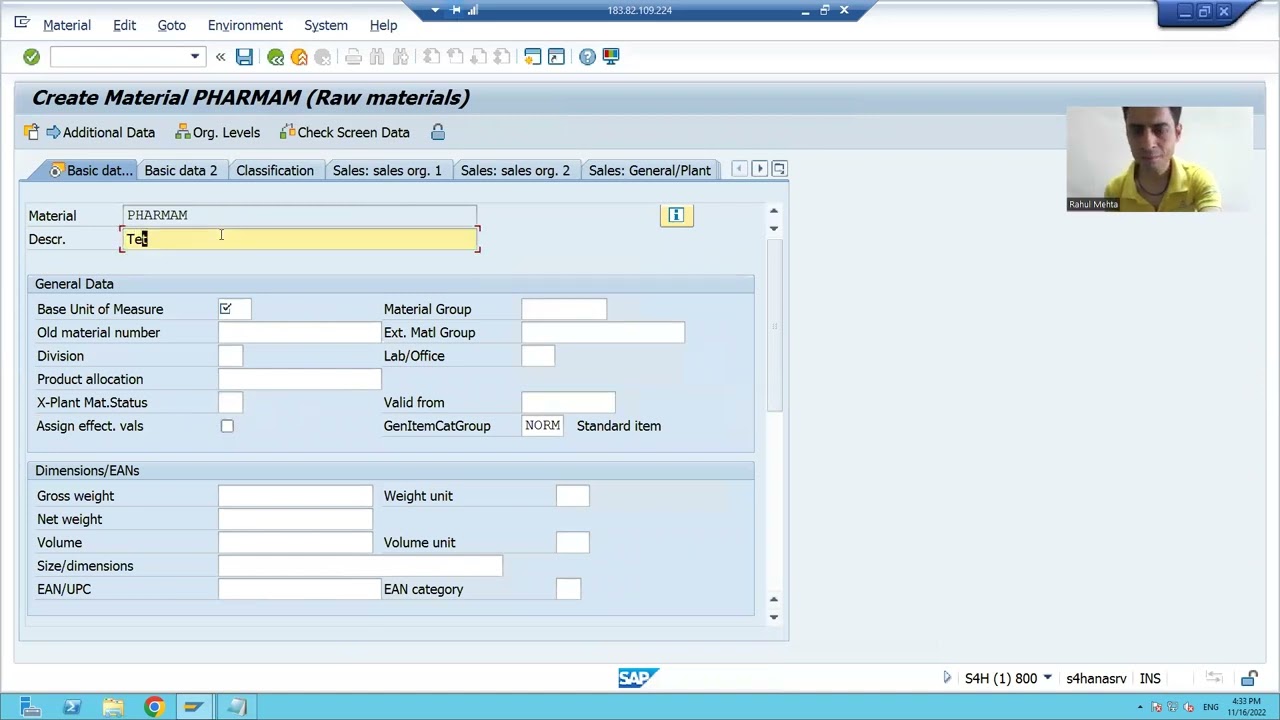Open the Material menu
Image resolution: width=1280 pixels, height=720 pixels.
point(67,25)
